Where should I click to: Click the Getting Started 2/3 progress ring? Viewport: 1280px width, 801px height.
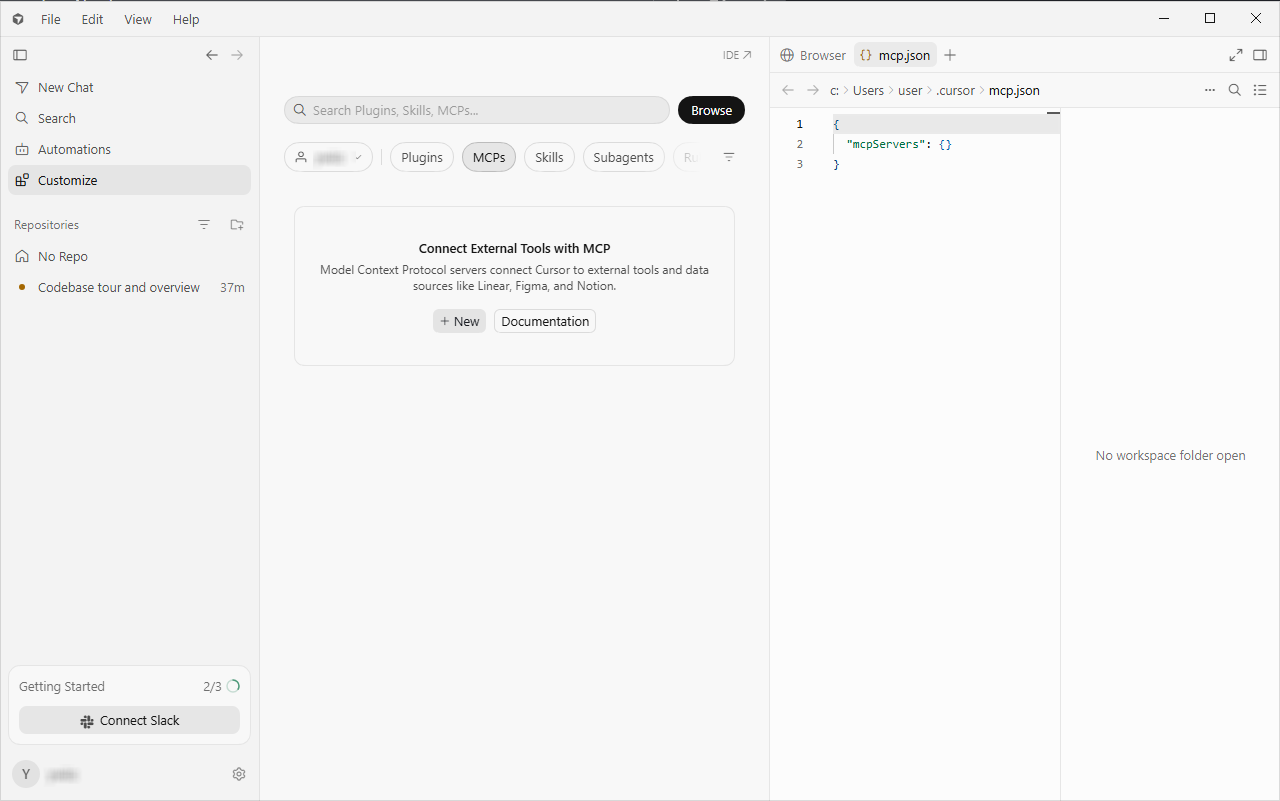(233, 686)
